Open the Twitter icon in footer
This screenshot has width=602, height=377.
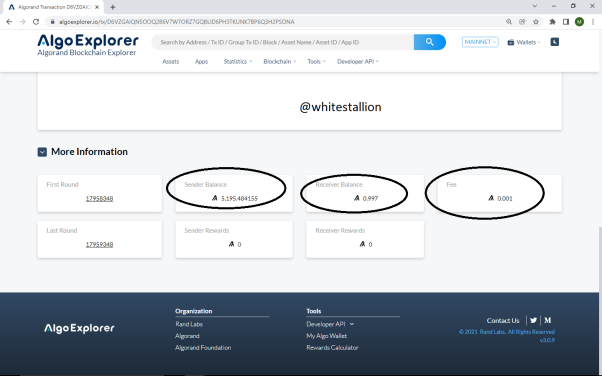click(533, 320)
